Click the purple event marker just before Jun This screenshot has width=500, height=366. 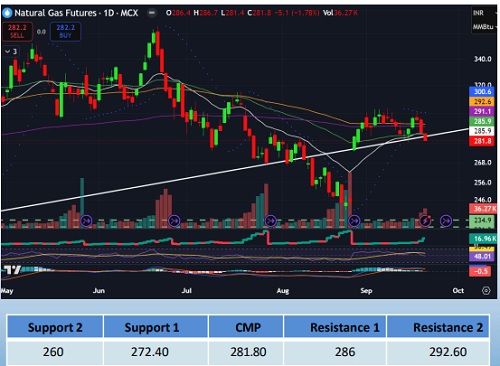(86, 221)
